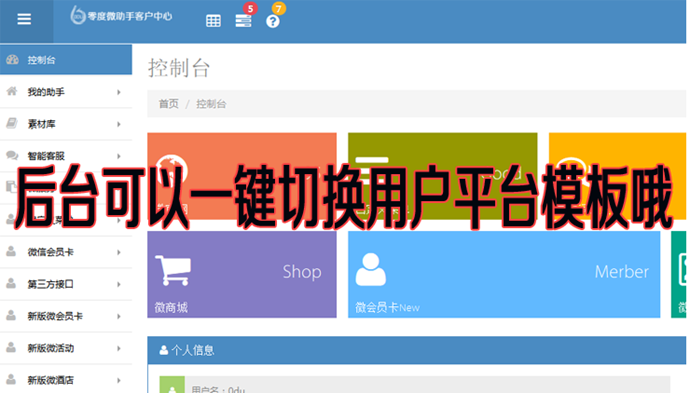Image resolution: width=690 pixels, height=393 pixels.
Task: Click the book icon beside 素材库
Action: coord(12,123)
